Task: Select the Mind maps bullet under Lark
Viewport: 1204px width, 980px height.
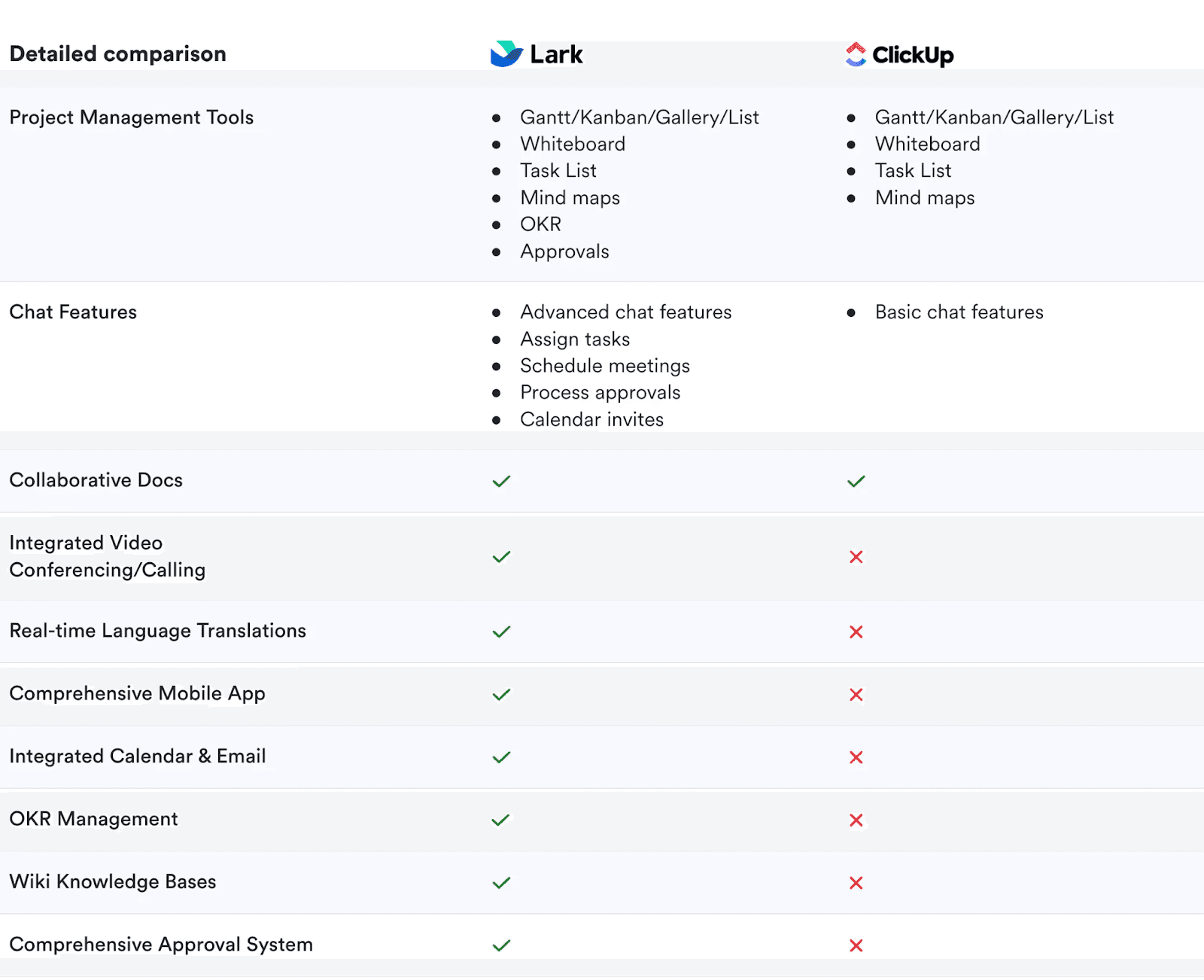Action: tap(569, 197)
